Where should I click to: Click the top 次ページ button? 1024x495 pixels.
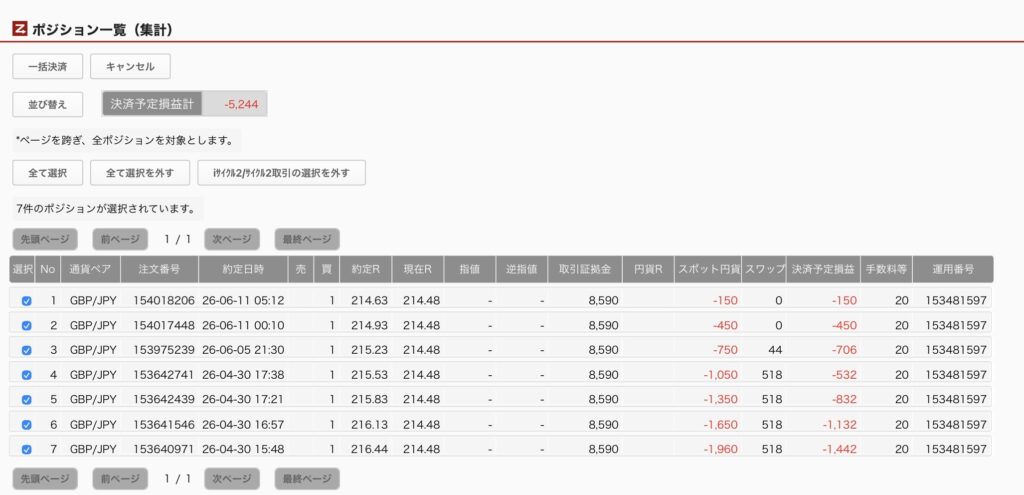tap(232, 240)
